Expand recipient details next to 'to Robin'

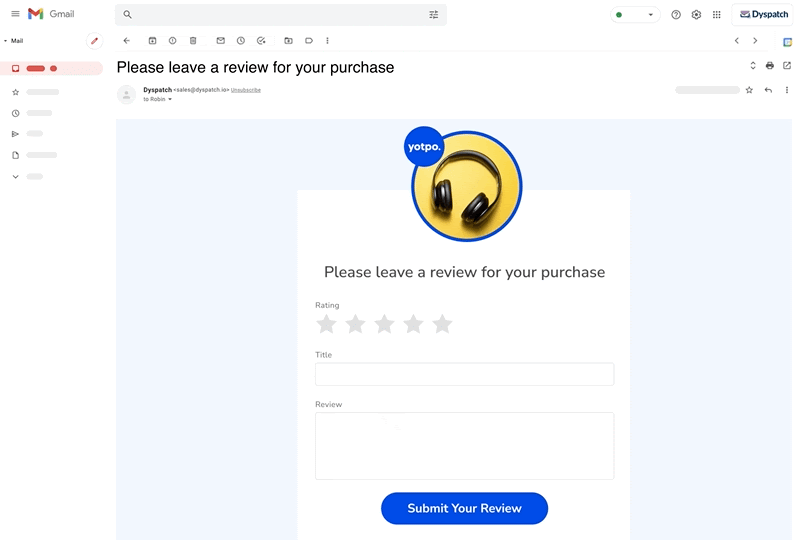point(170,99)
